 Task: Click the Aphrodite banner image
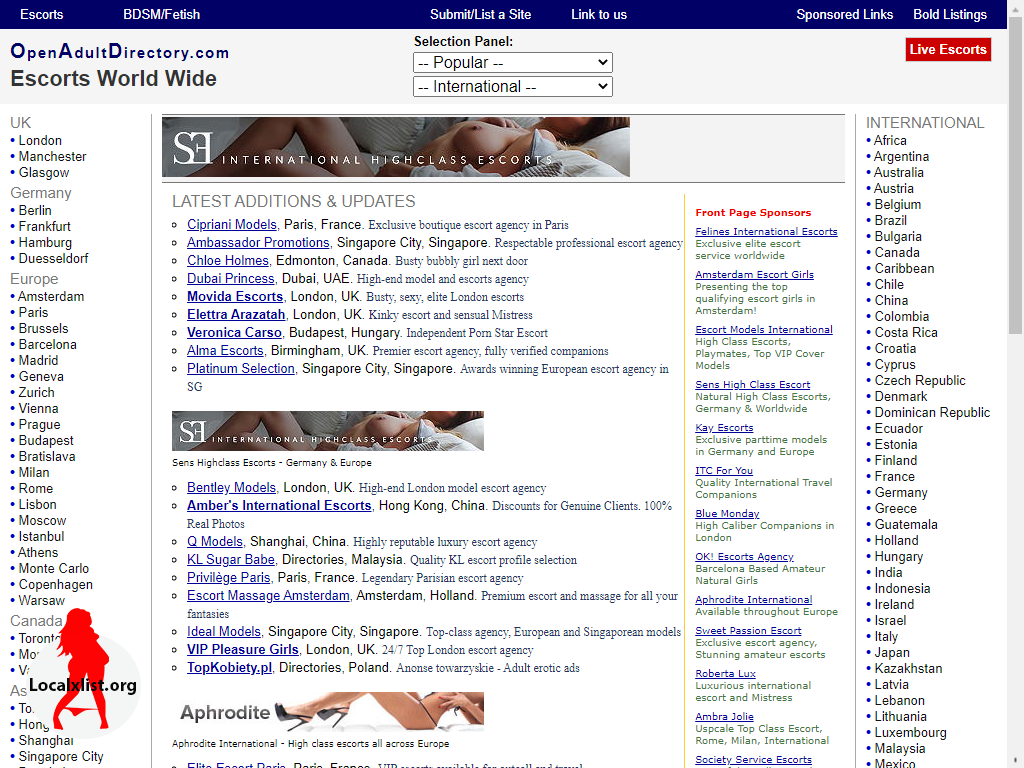(328, 711)
